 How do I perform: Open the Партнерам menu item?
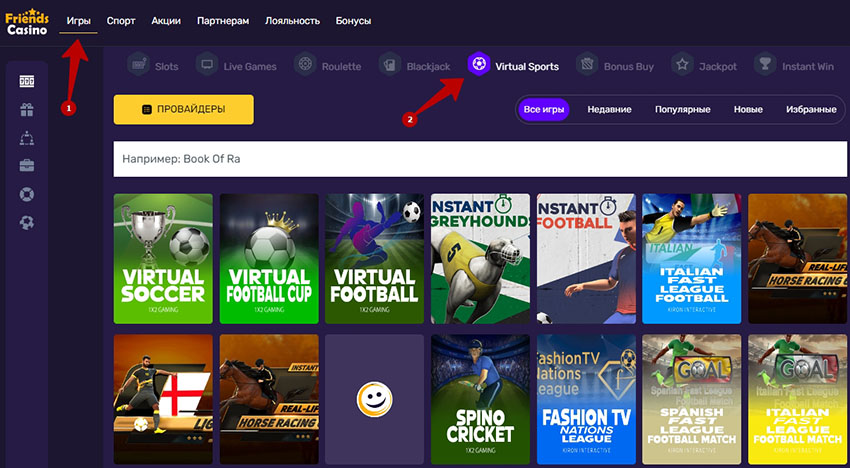223,21
